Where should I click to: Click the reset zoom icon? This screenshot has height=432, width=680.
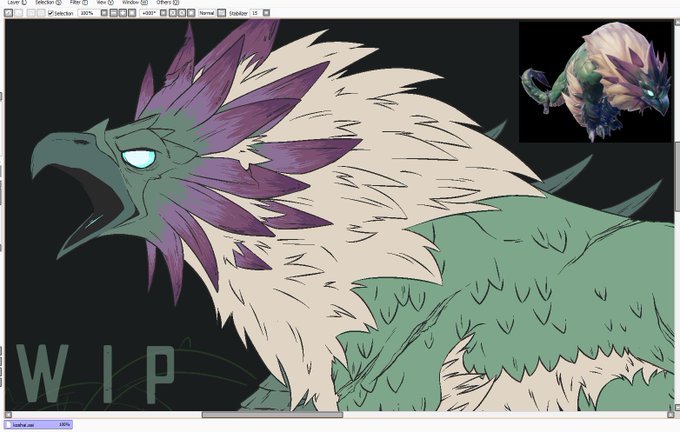coord(132,13)
